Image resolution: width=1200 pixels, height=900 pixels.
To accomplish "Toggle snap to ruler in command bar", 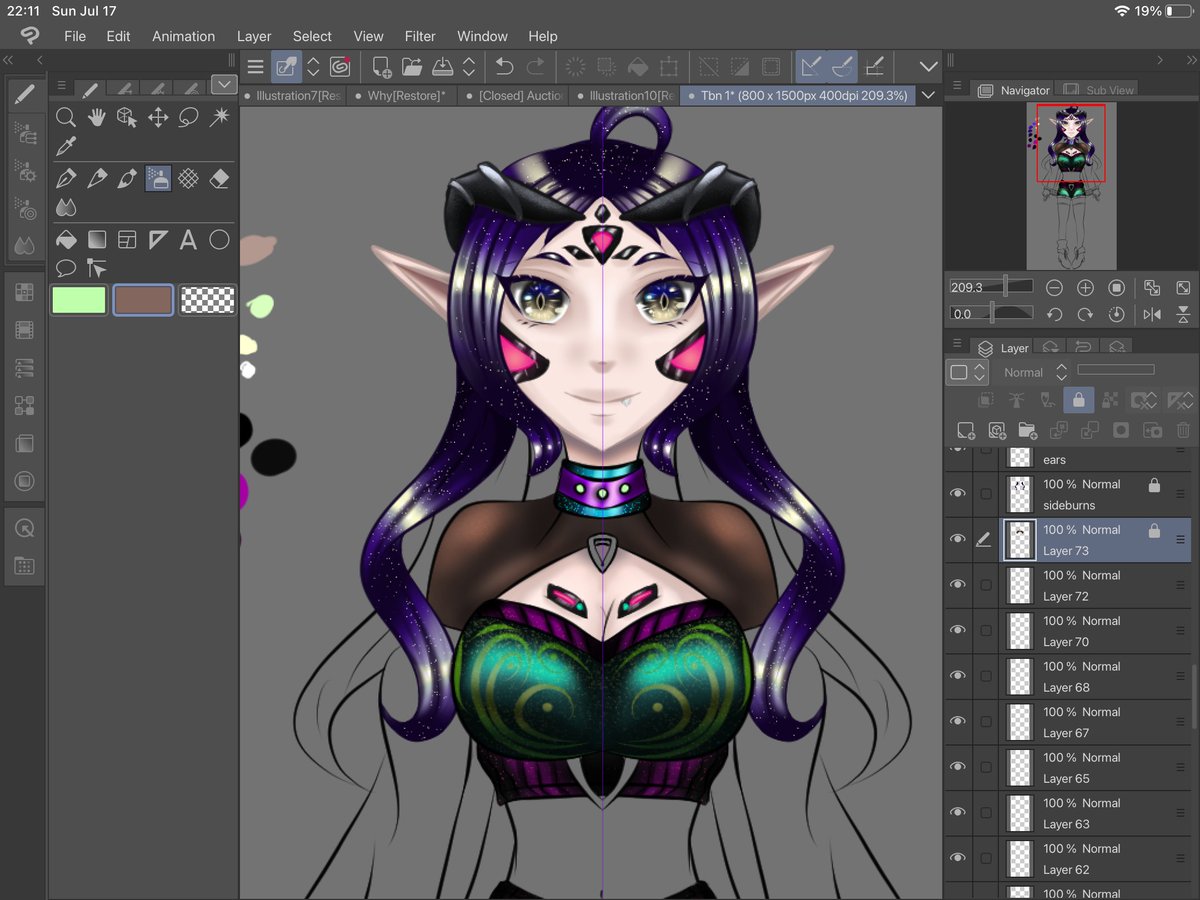I will click(812, 67).
